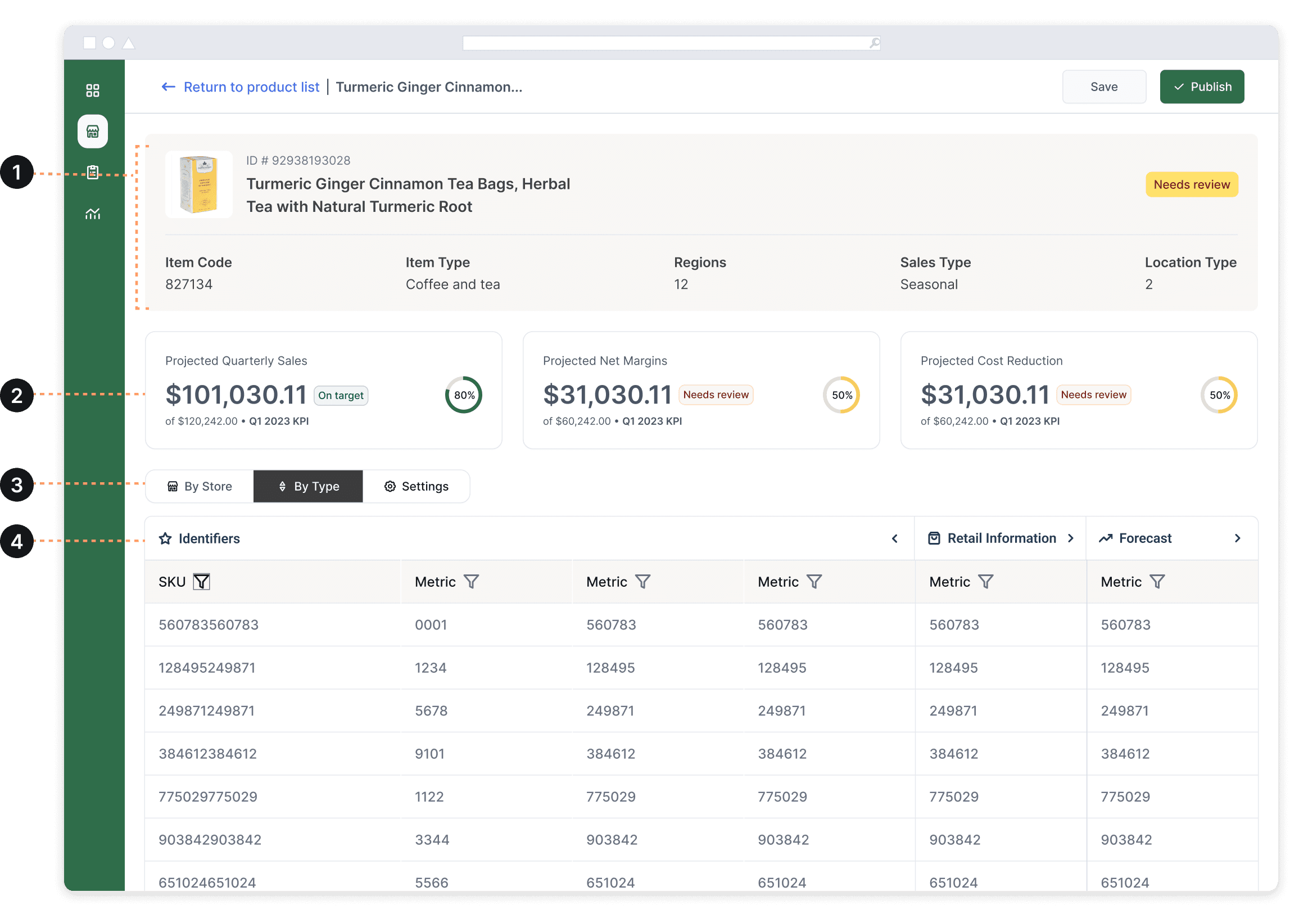1308x924 pixels.
Task: Click the tea product thumbnail image
Action: 199,184
